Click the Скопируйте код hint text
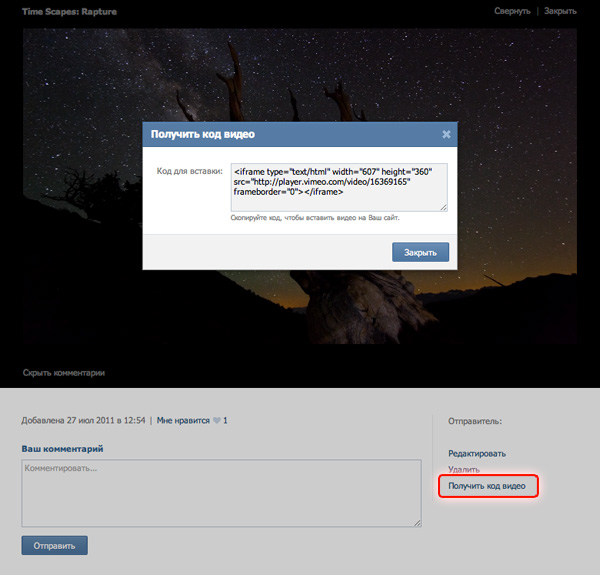Screen dimensions: 600x575 (315, 218)
